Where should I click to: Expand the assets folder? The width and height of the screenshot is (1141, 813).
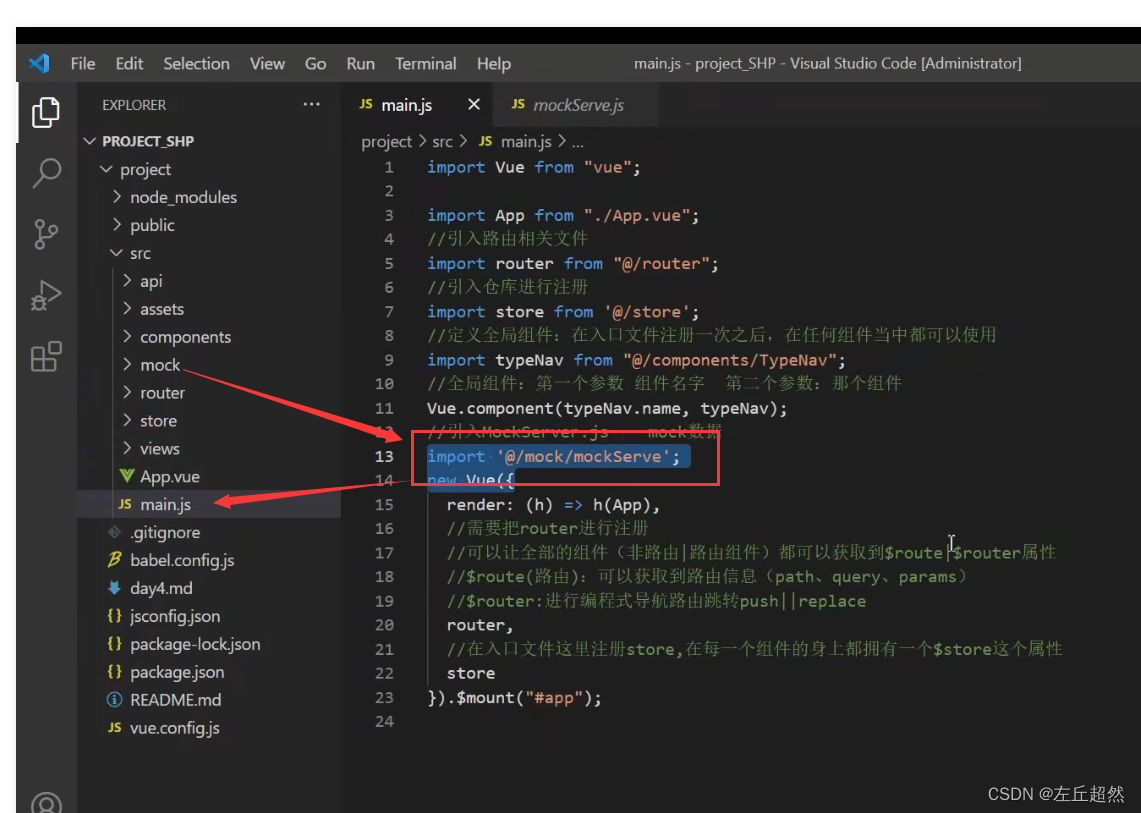(x=127, y=309)
